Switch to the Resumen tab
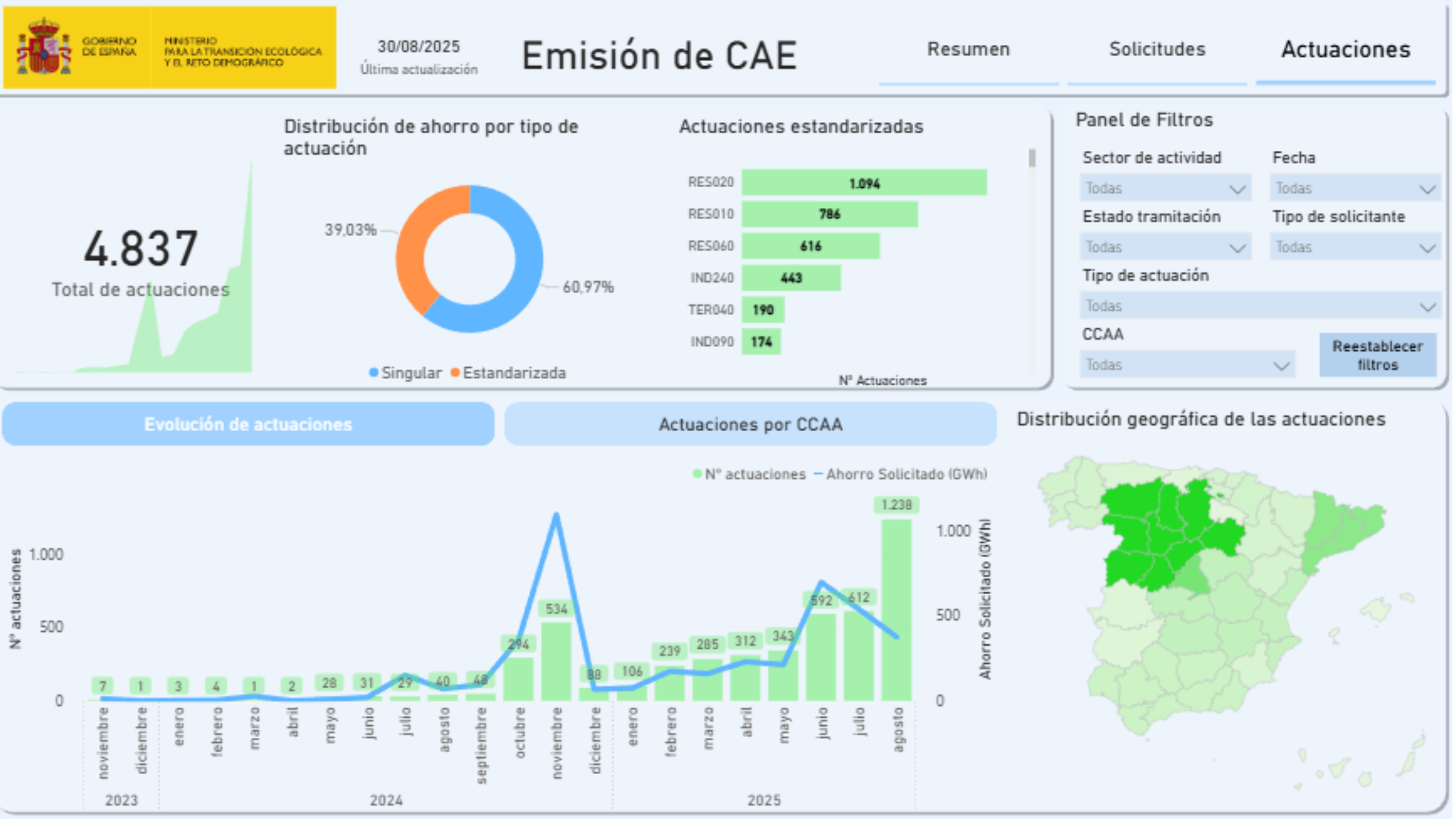 [967, 50]
